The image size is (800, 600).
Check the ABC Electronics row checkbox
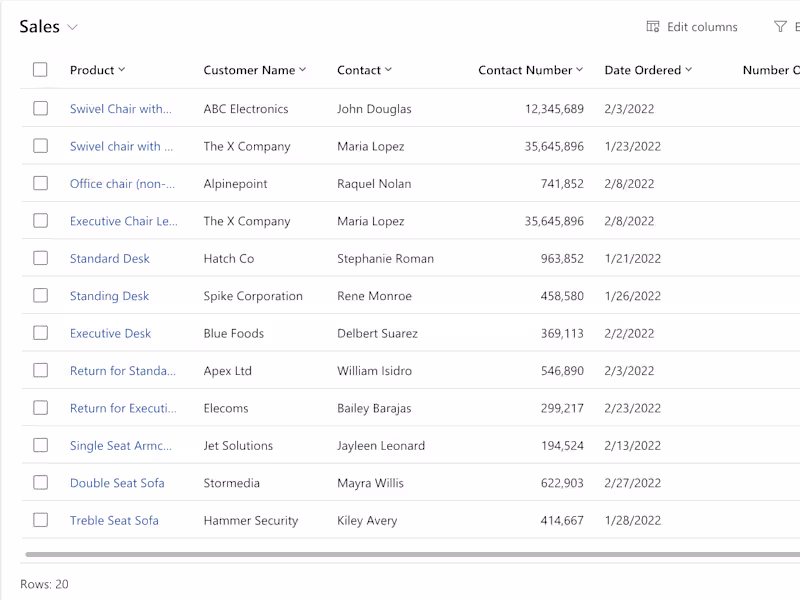[40, 108]
